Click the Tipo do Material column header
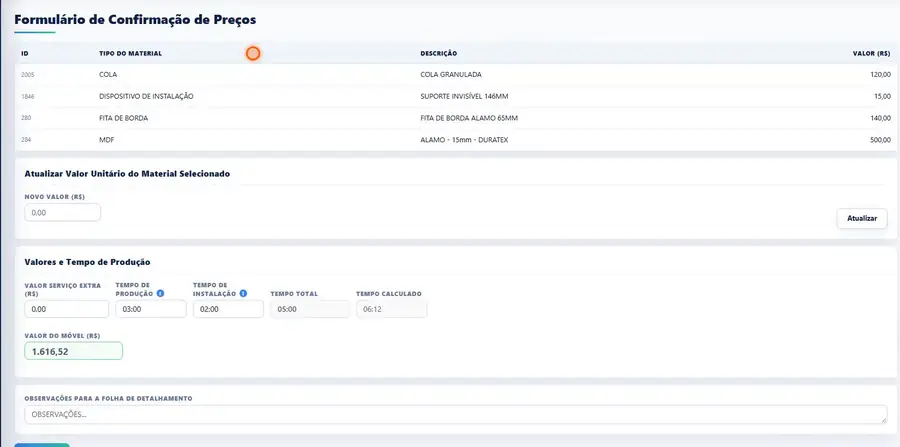Screen dimensions: 900x447 click(x=130, y=53)
